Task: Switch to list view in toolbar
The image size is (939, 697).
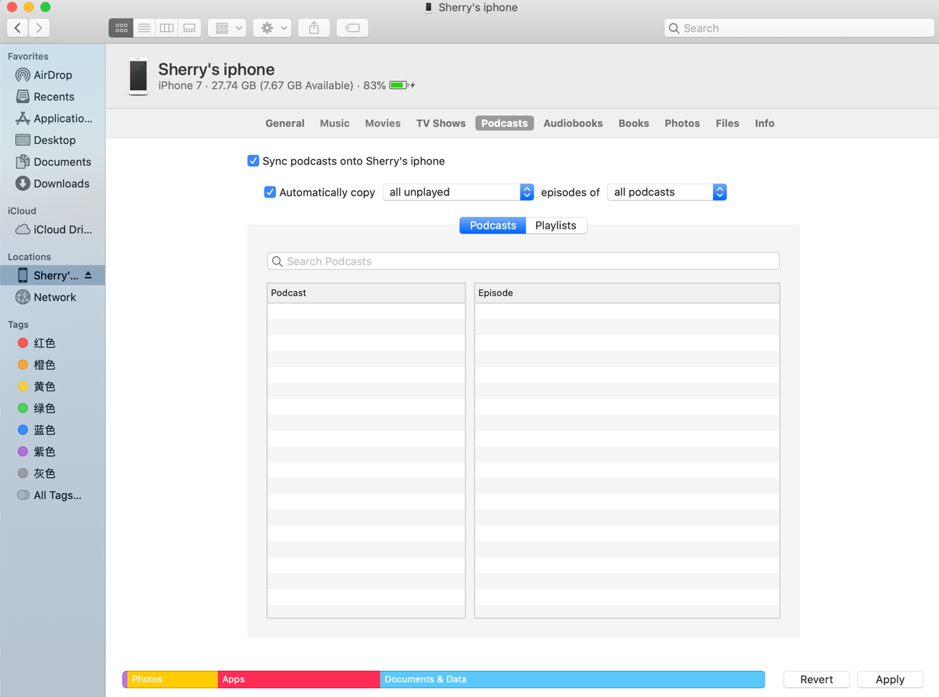Action: click(144, 28)
